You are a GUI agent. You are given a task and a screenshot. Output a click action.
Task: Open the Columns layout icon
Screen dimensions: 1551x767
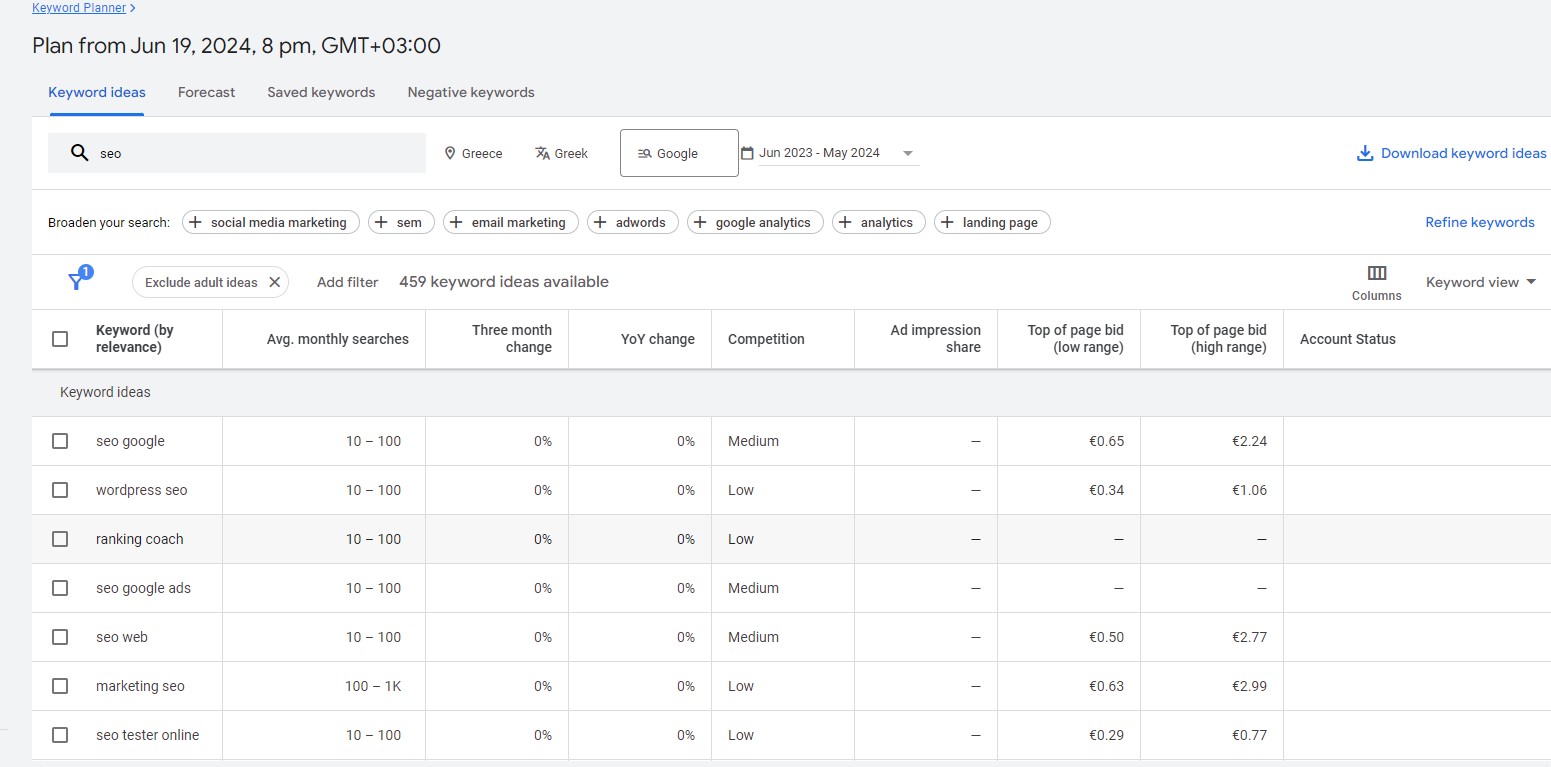(x=1376, y=273)
